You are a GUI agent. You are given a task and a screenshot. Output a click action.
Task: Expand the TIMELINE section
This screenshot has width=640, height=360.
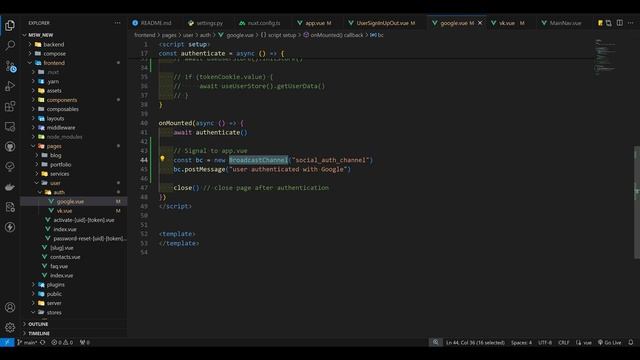pyautogui.click(x=39, y=333)
